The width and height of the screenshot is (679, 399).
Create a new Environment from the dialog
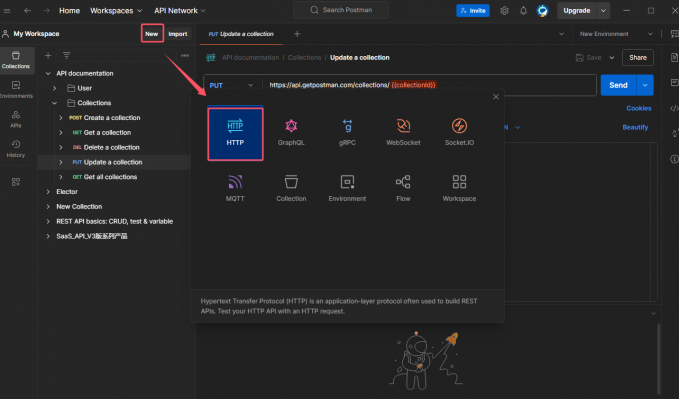pyautogui.click(x=347, y=188)
